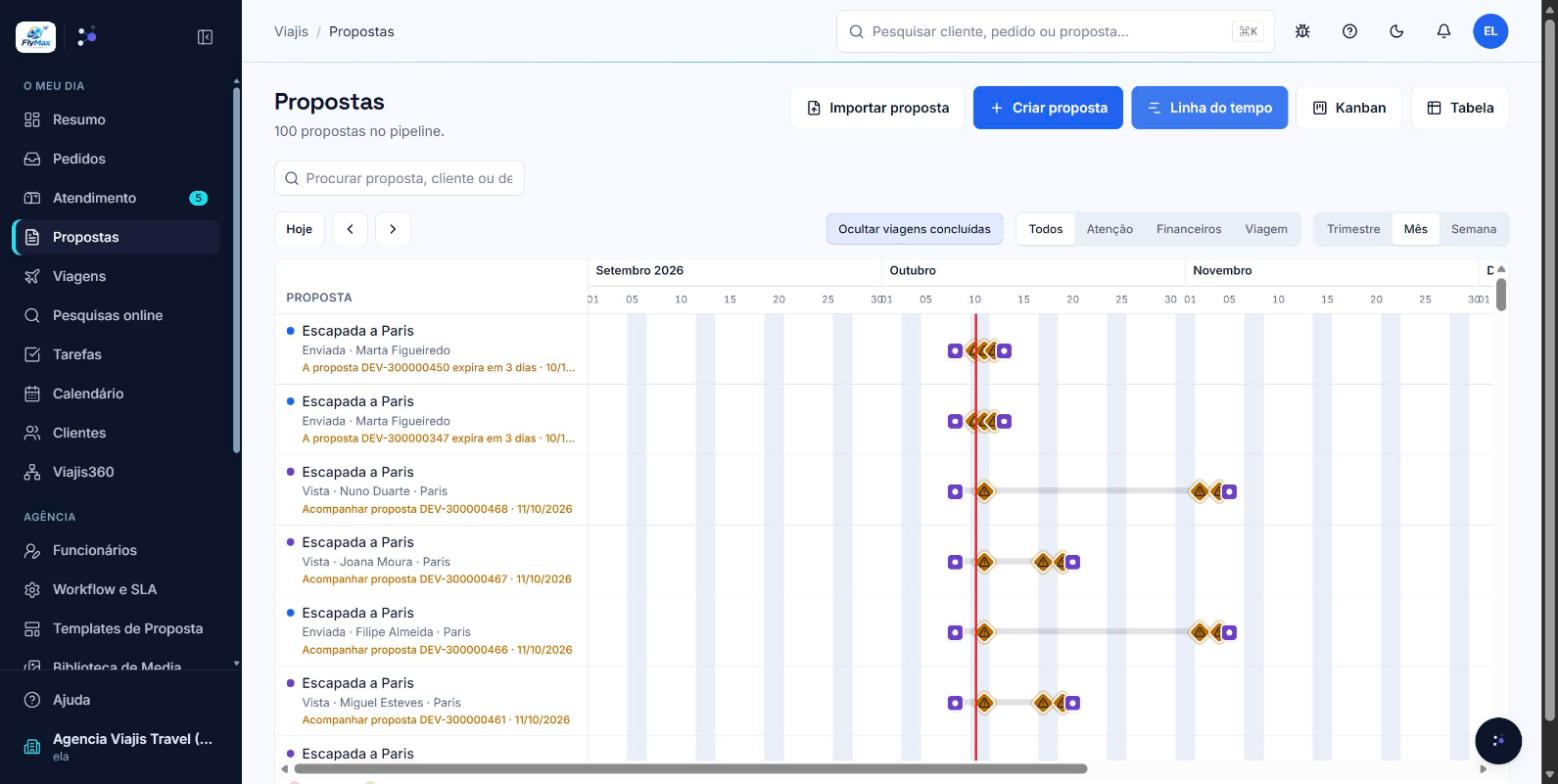This screenshot has height=784, width=1558.
Task: Open the floating assistant button
Action: tap(1498, 741)
